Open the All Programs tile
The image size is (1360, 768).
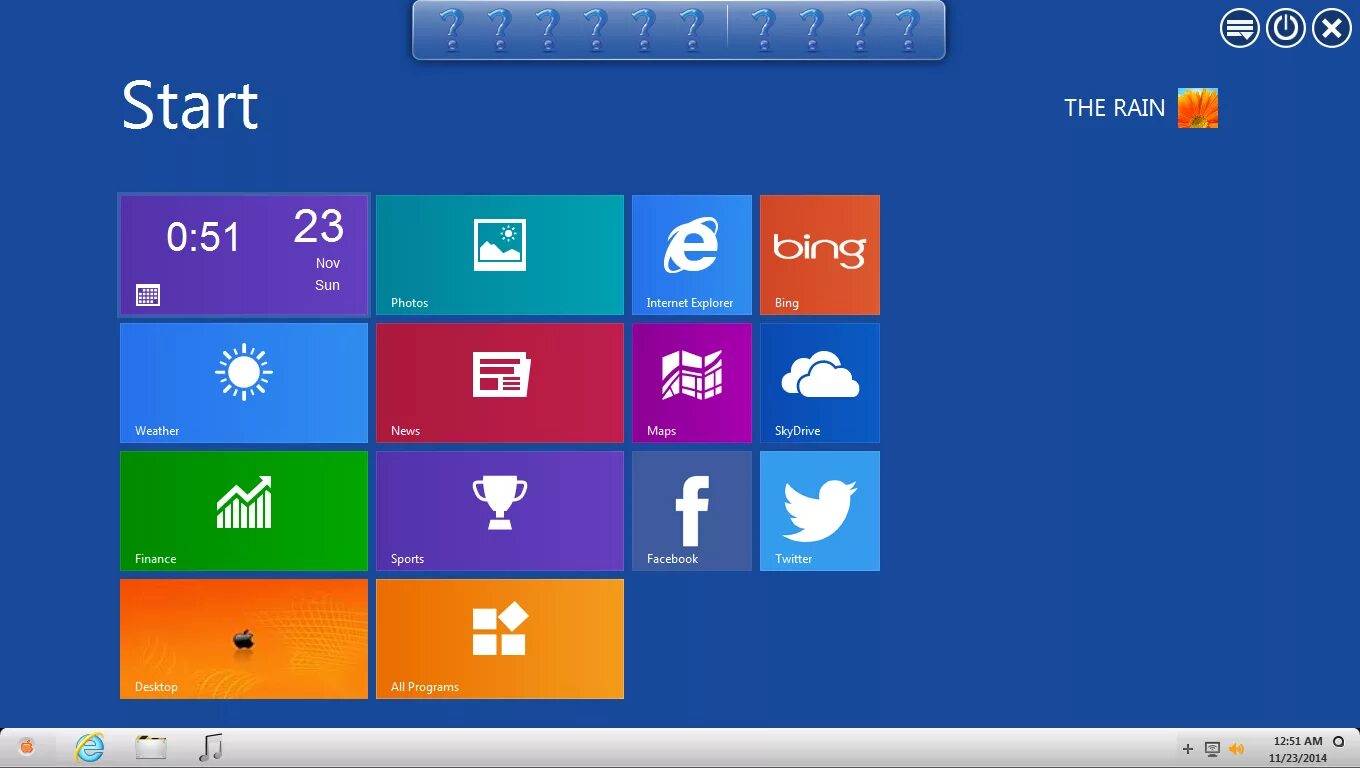click(x=500, y=639)
